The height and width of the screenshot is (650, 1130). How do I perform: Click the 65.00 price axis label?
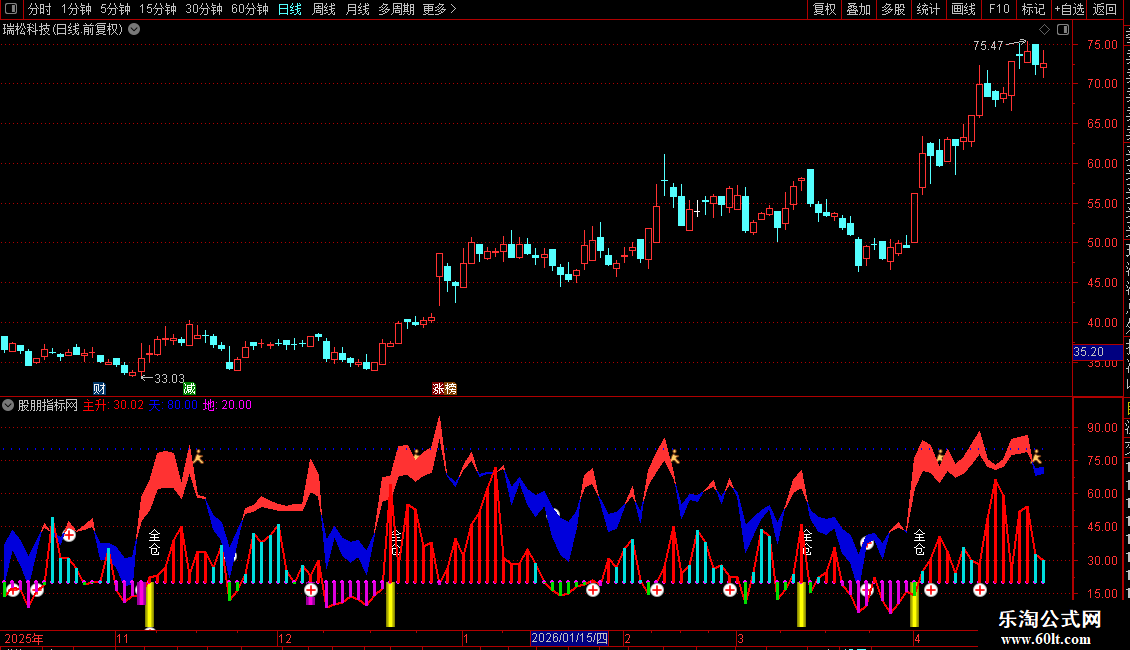(x=1102, y=123)
